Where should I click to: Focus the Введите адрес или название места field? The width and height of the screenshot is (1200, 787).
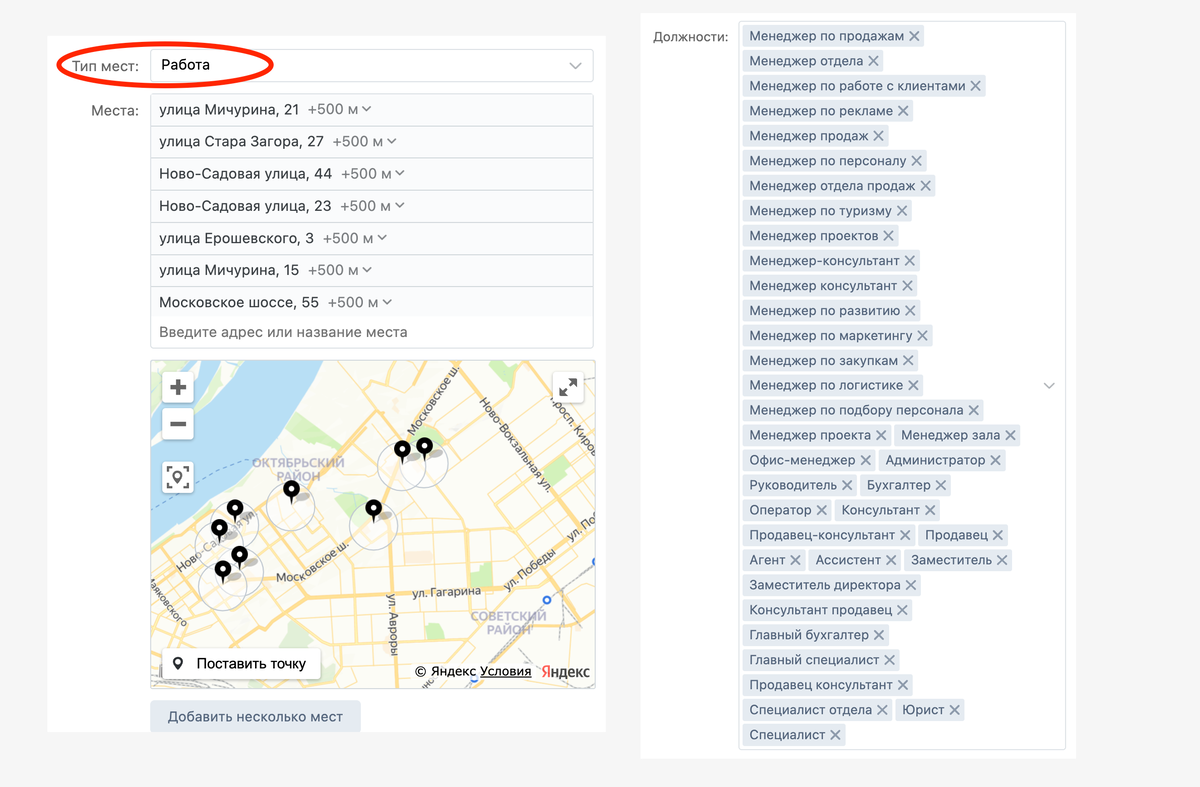(371, 332)
